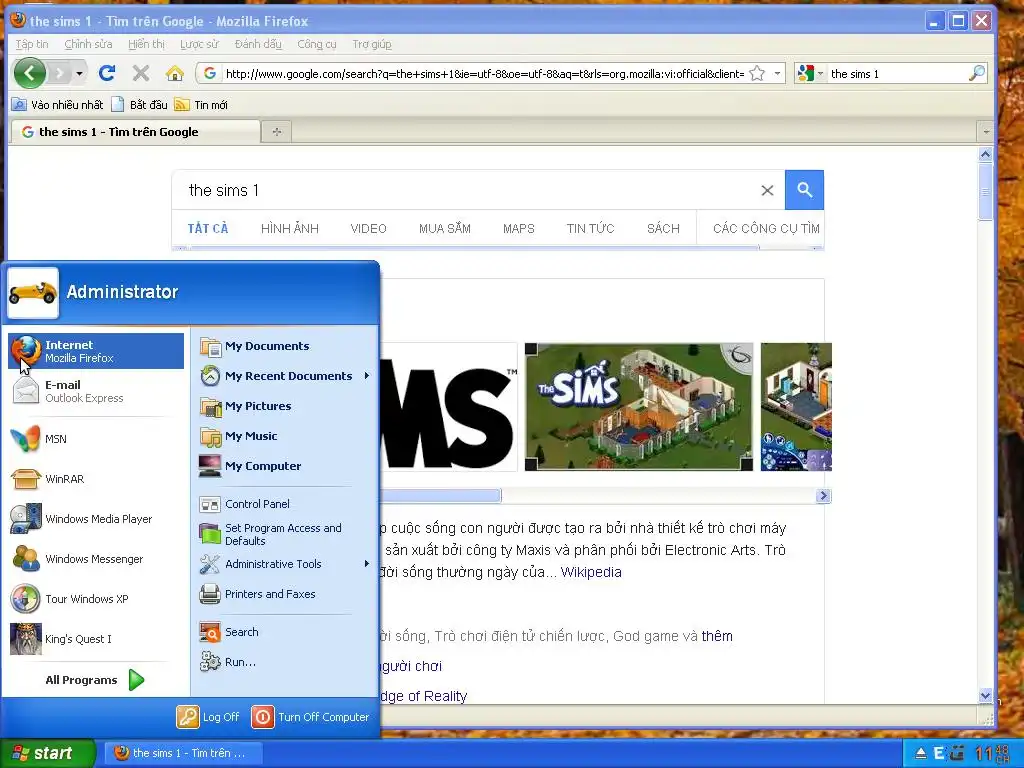
Task: Launch King's Quest I game
Action: [96, 639]
